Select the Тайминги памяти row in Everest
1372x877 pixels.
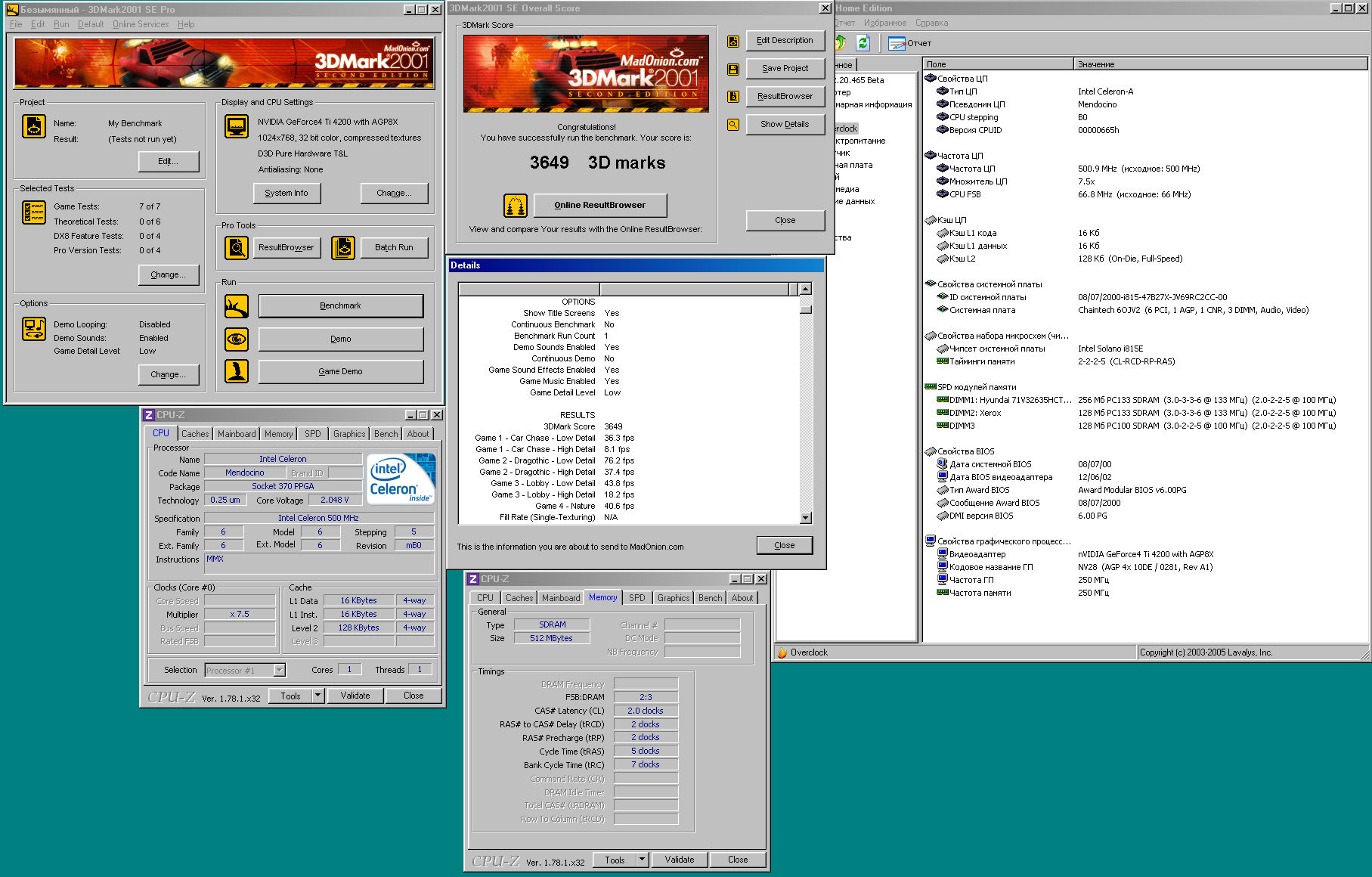pos(1146,361)
